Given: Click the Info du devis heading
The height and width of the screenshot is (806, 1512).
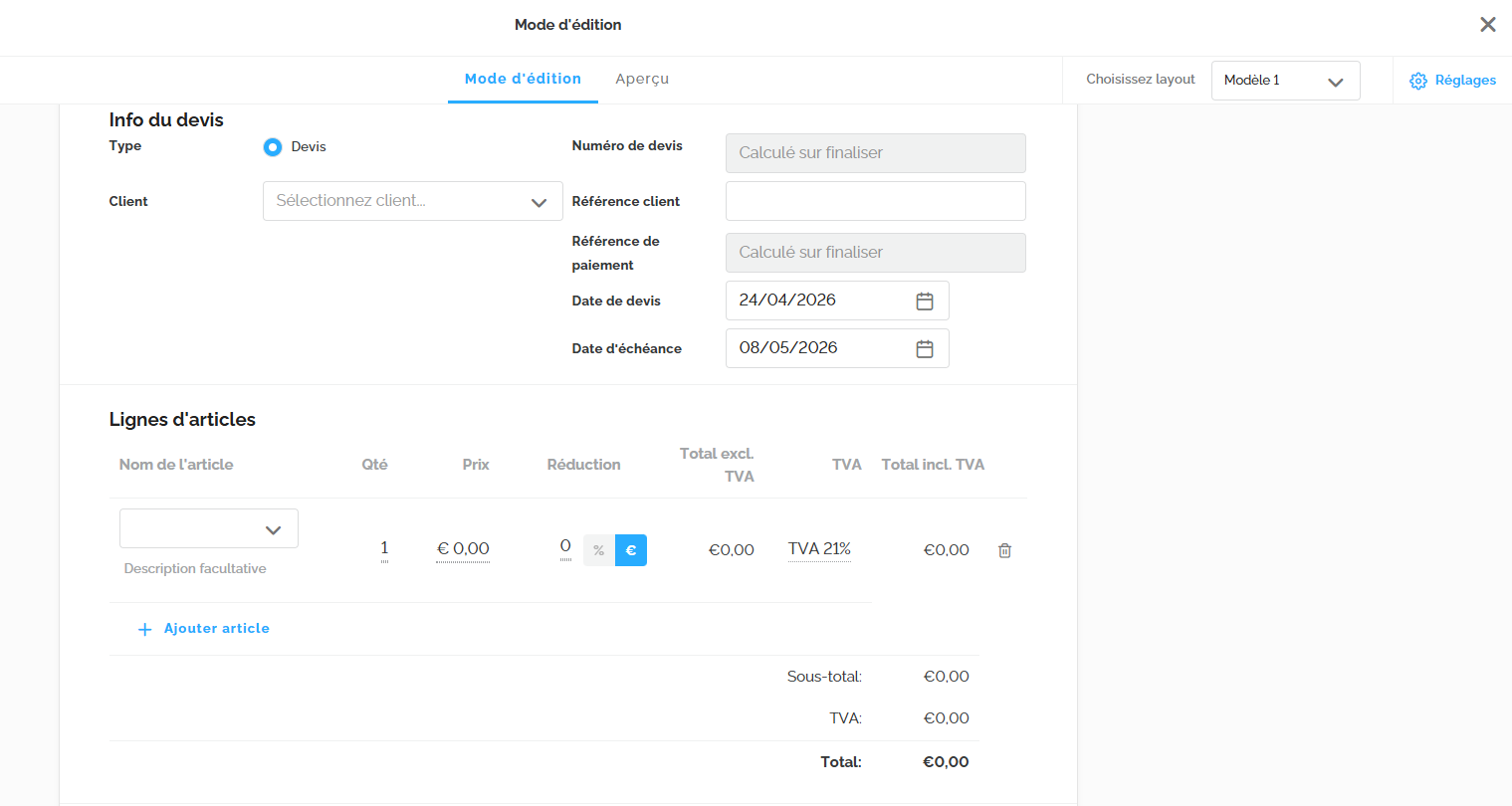Looking at the screenshot, I should pyautogui.click(x=166, y=120).
